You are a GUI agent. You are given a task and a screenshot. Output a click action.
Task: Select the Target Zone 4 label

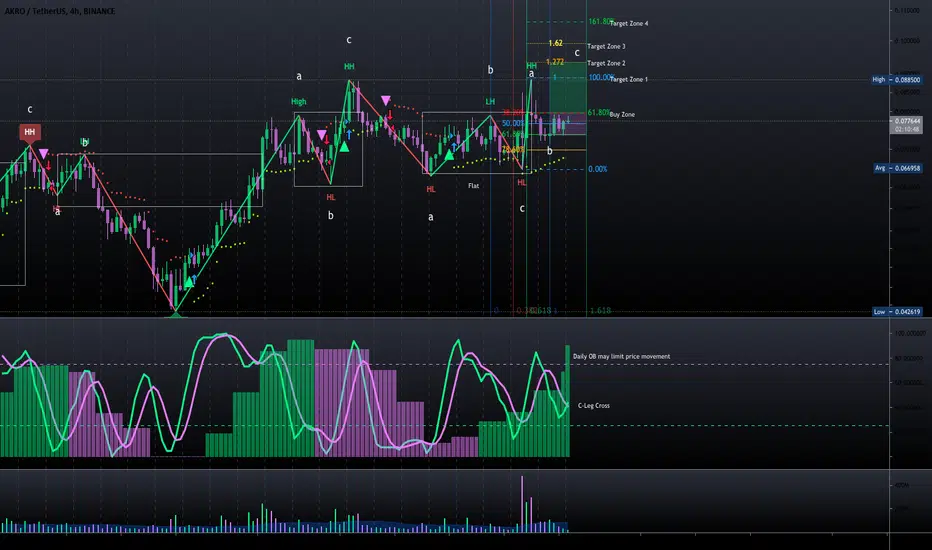point(629,24)
